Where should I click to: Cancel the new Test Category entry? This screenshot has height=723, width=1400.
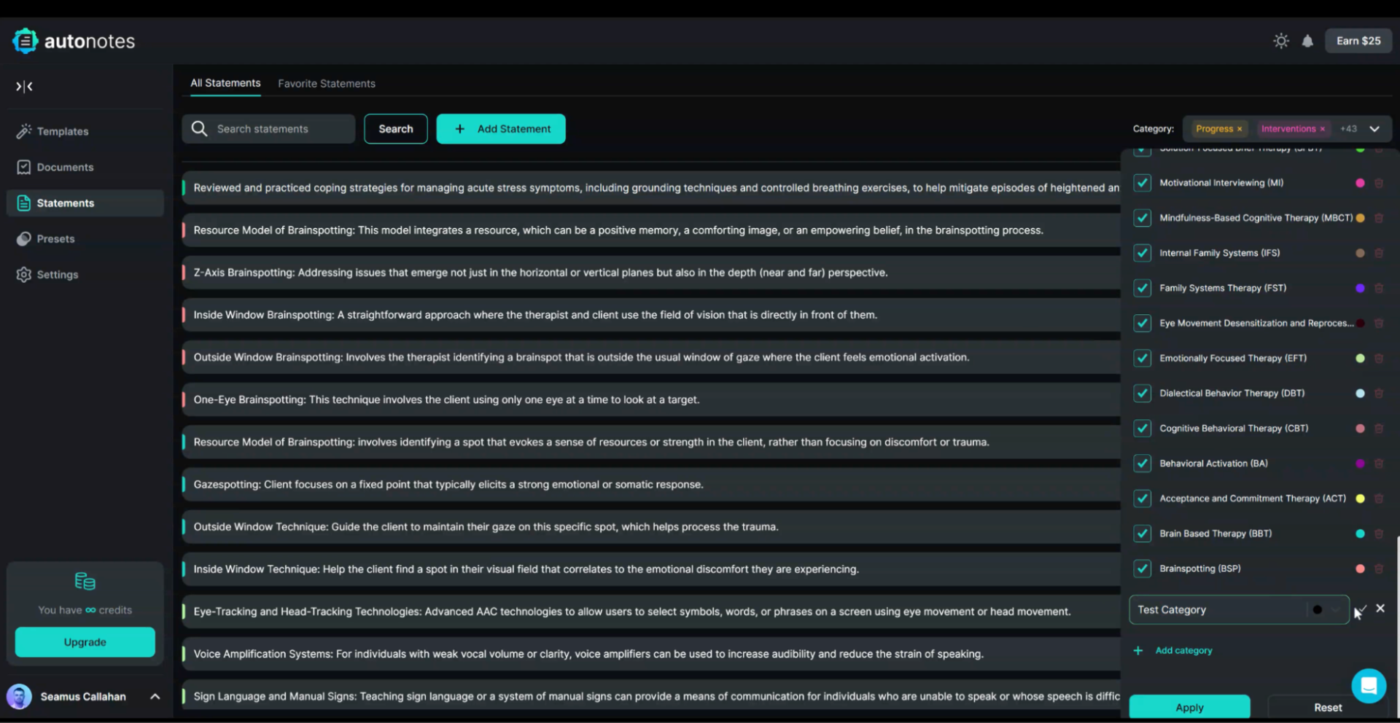click(1380, 608)
